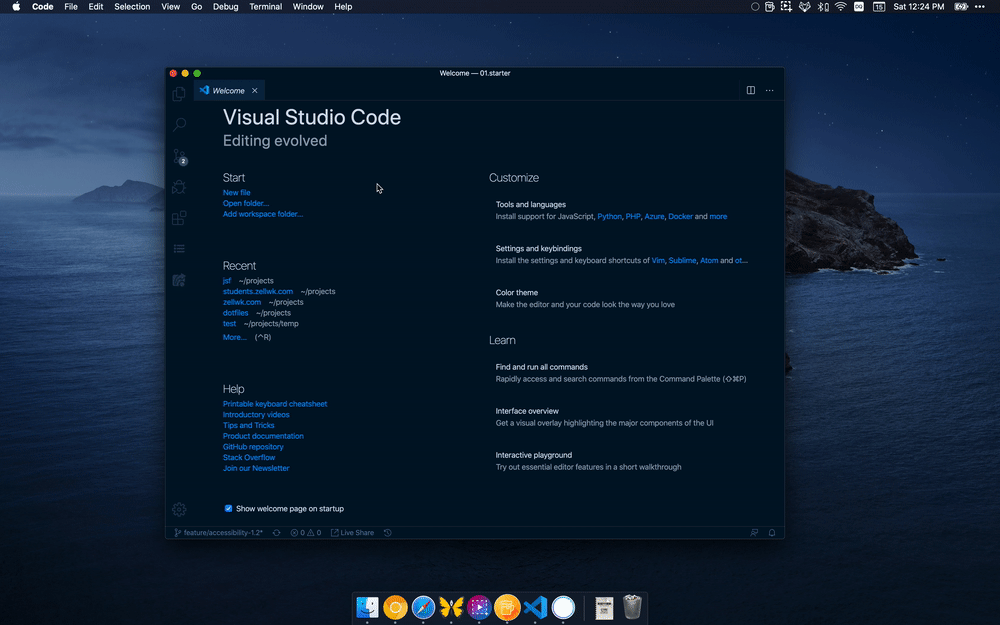The width and height of the screenshot is (1000, 625).
Task: Open the Explorer view in the activity bar
Action: pyautogui.click(x=179, y=92)
